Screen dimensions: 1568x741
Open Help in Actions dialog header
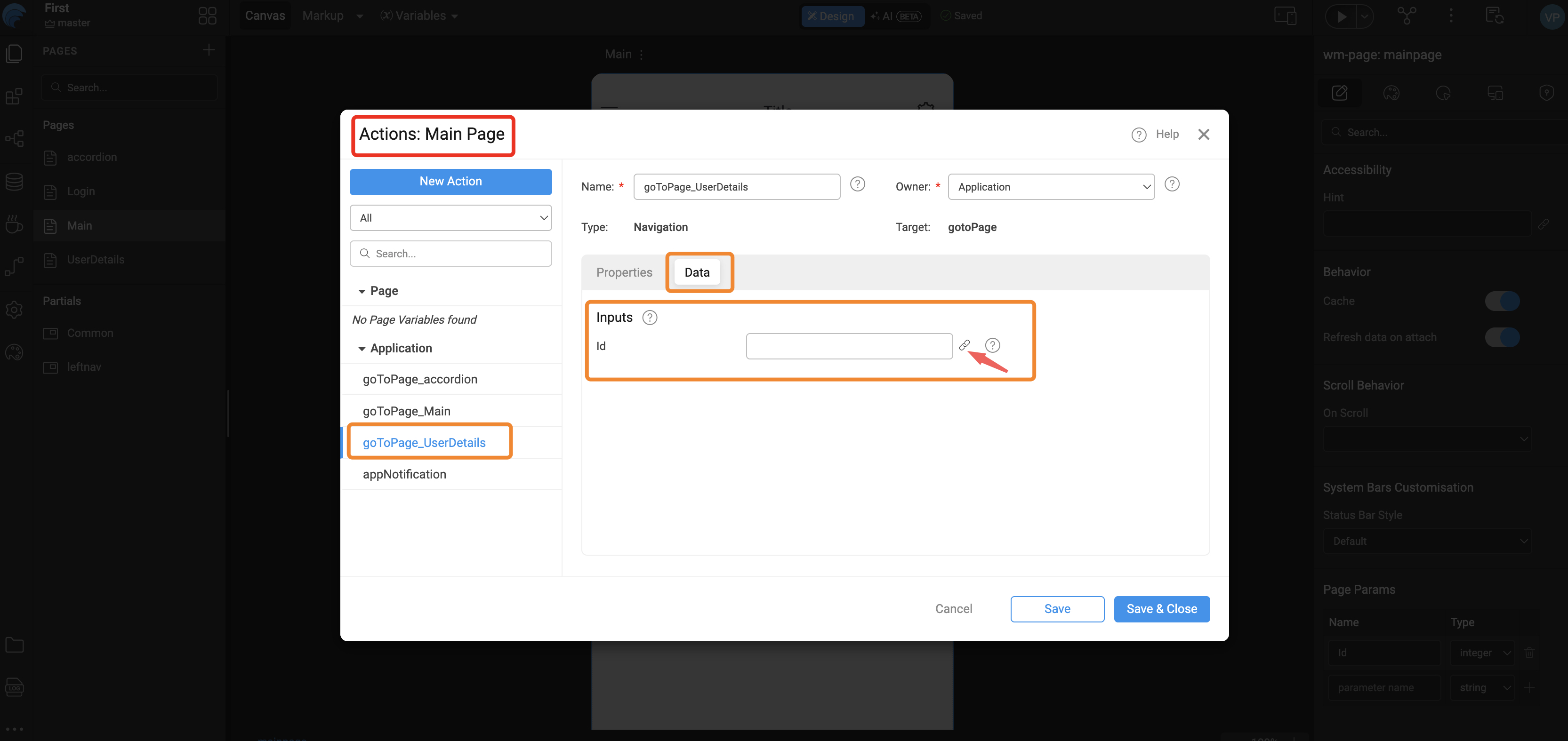[x=1155, y=135]
